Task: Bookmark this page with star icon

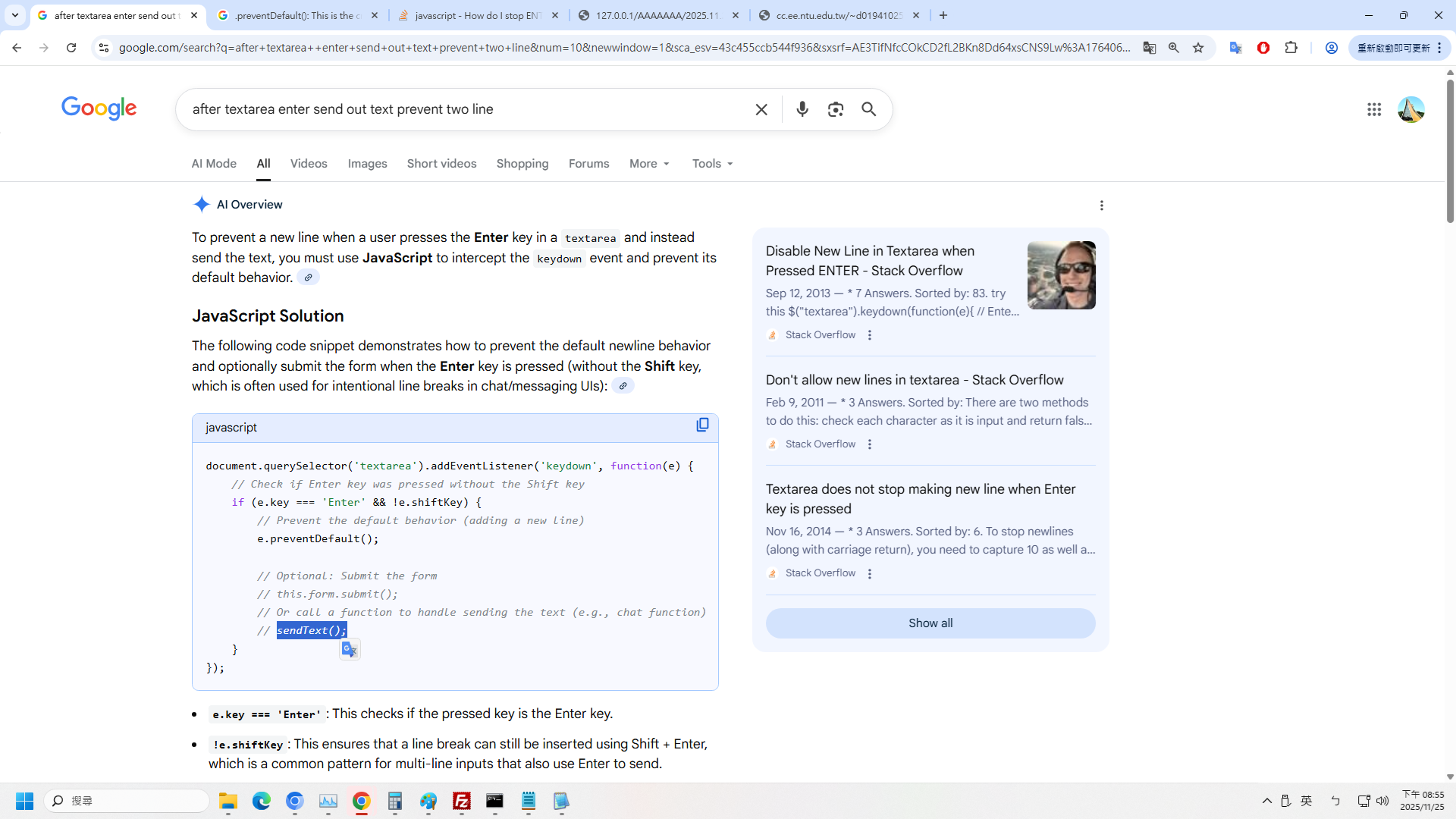Action: point(1198,48)
